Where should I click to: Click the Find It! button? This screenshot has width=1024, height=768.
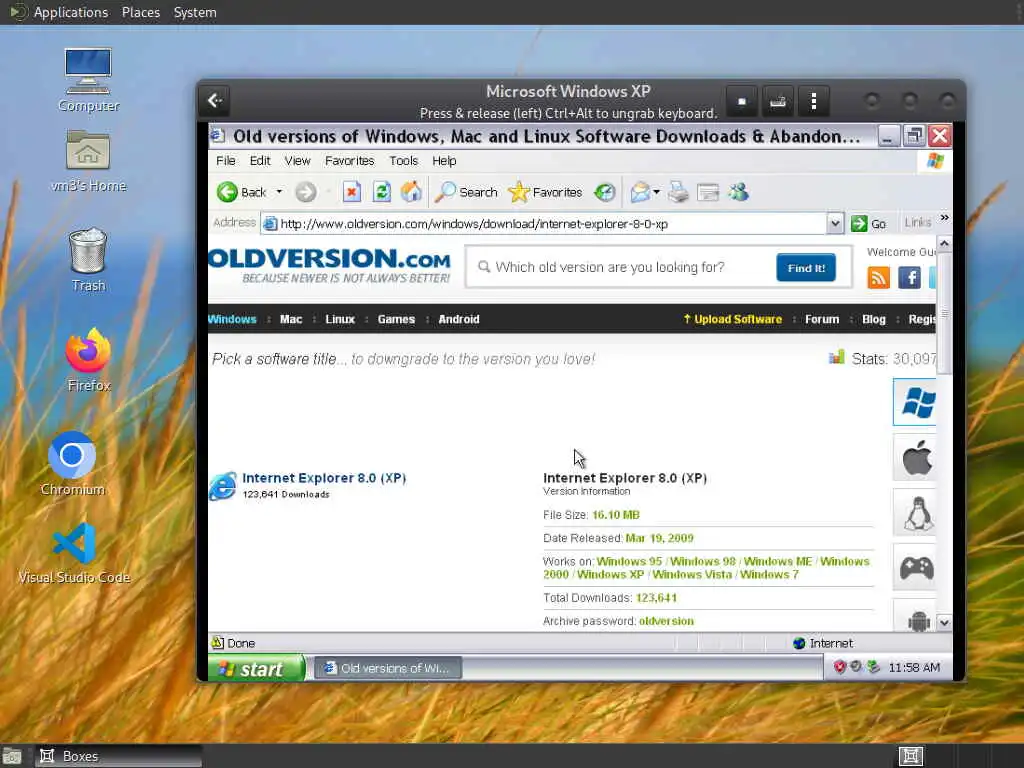coord(806,268)
